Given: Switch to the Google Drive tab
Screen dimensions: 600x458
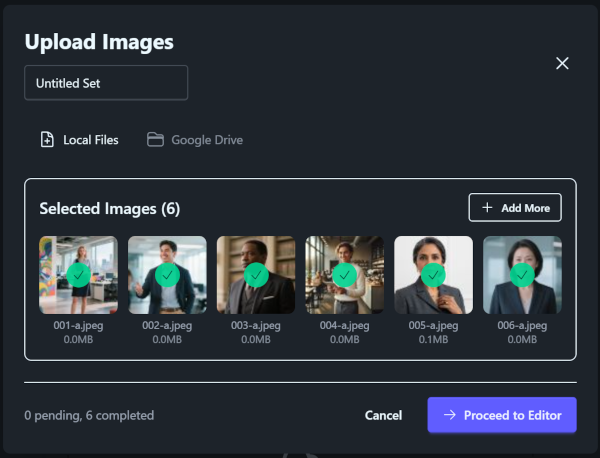Looking at the screenshot, I should (195, 140).
